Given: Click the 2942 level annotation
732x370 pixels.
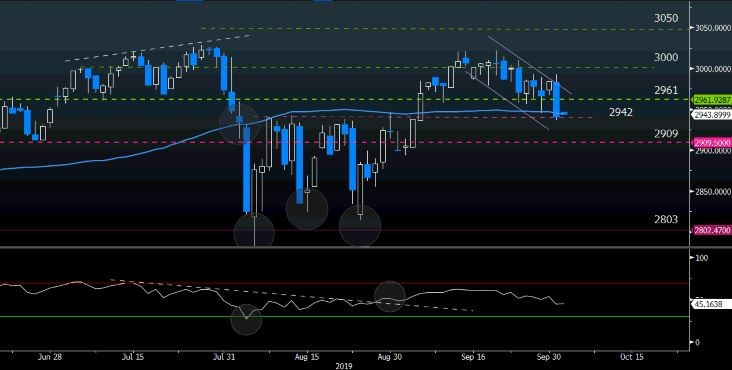Looking at the screenshot, I should pos(621,112).
